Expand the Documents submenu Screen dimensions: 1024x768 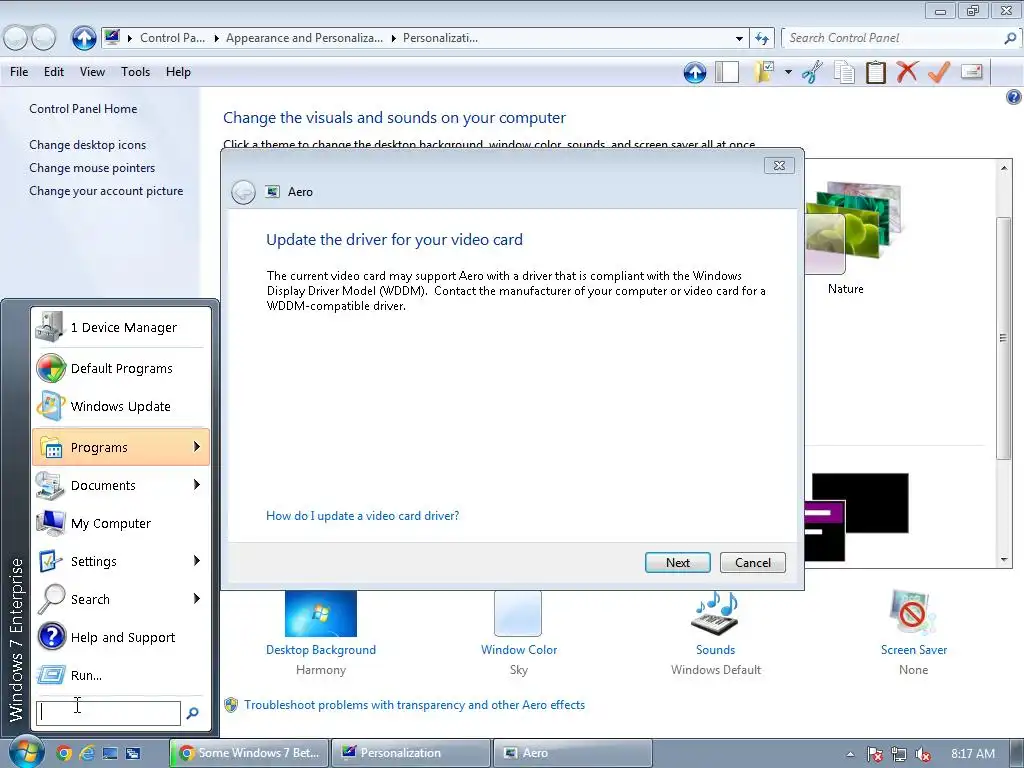click(121, 485)
